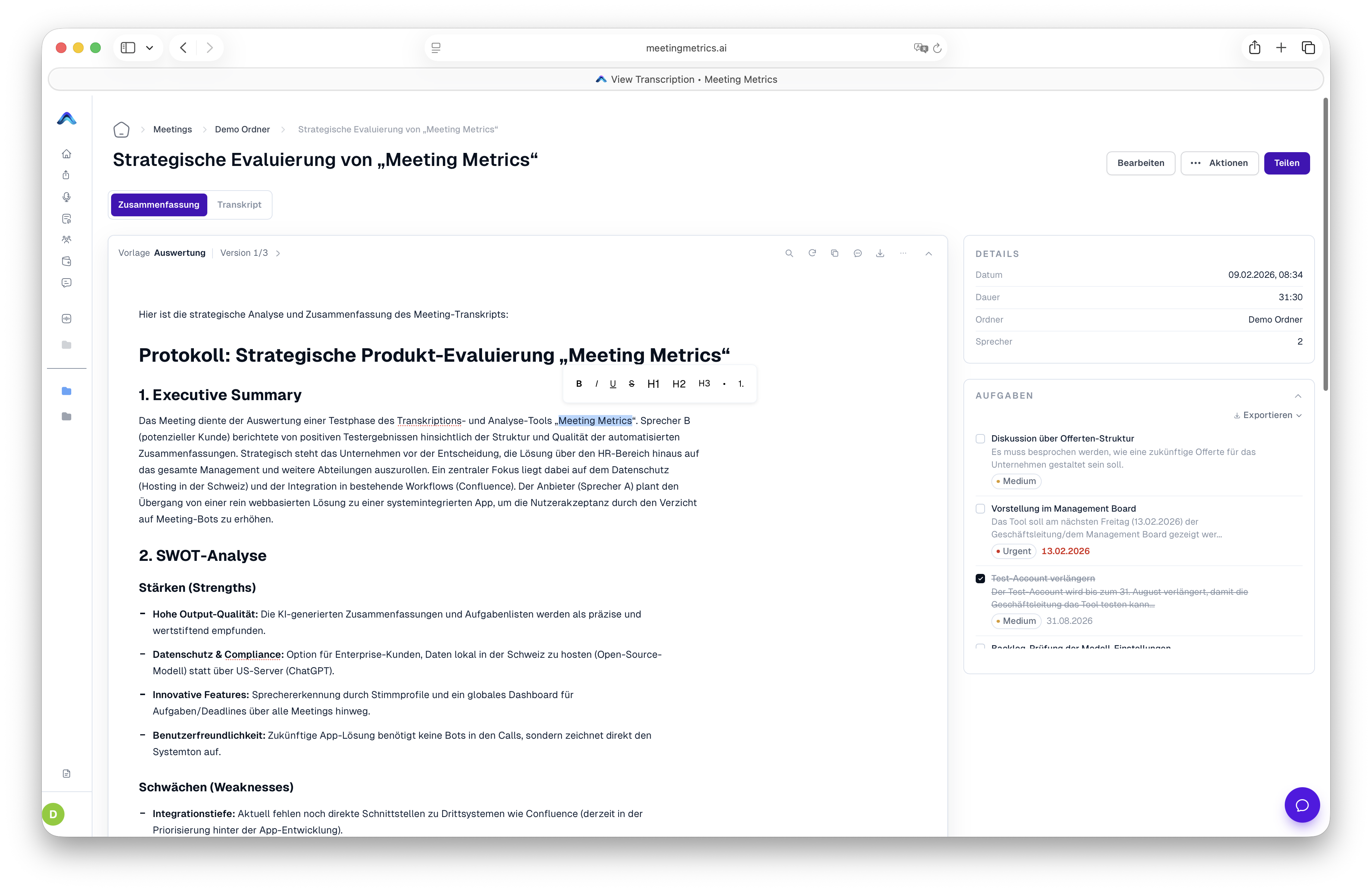The width and height of the screenshot is (1372, 892).
Task: Click the 13.02.2026 due date
Action: [x=1065, y=551]
